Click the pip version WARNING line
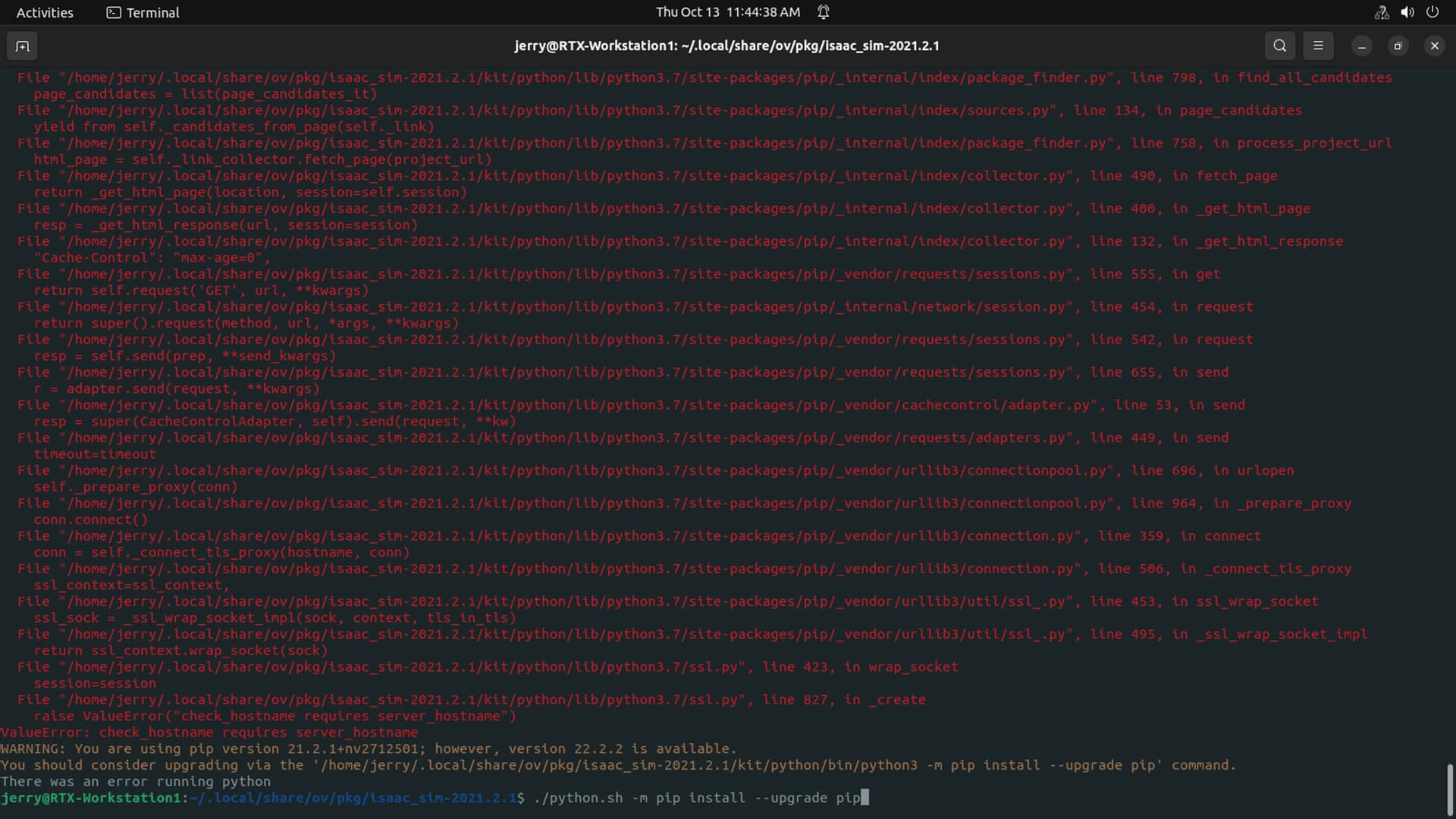Viewport: 1456px width, 819px height. point(369,748)
